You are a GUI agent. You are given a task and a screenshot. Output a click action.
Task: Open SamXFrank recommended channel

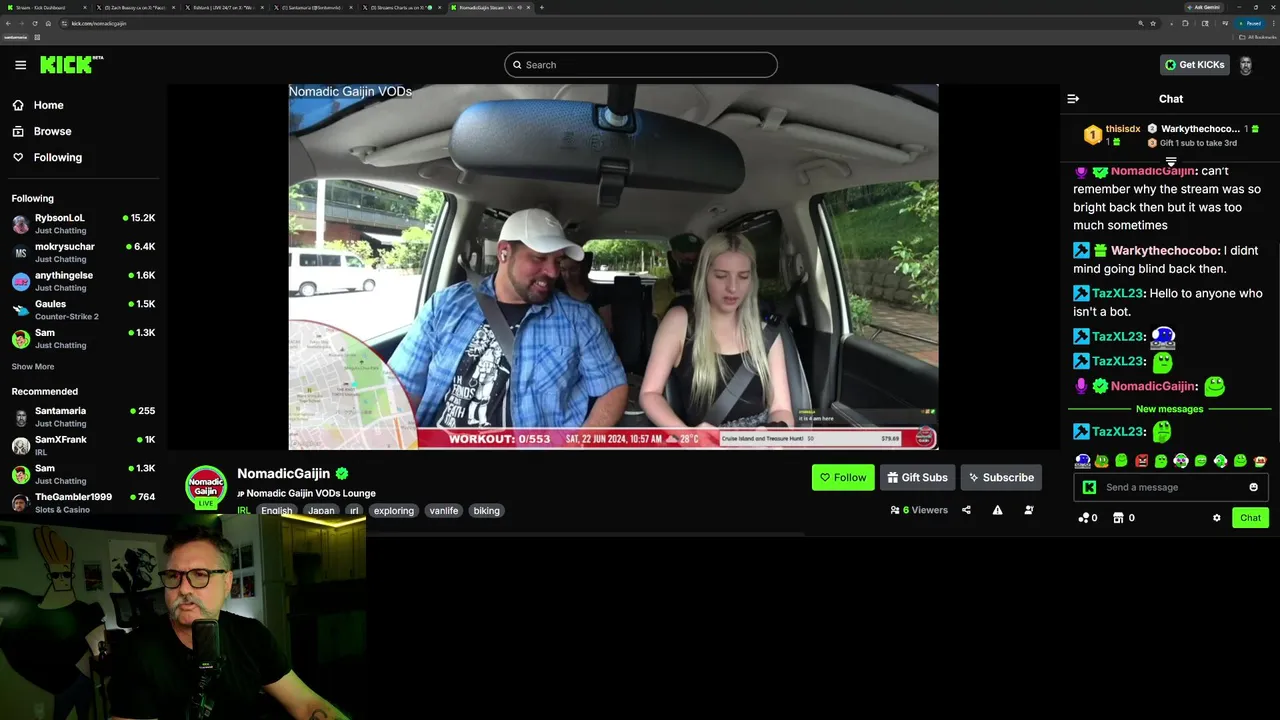click(83, 445)
